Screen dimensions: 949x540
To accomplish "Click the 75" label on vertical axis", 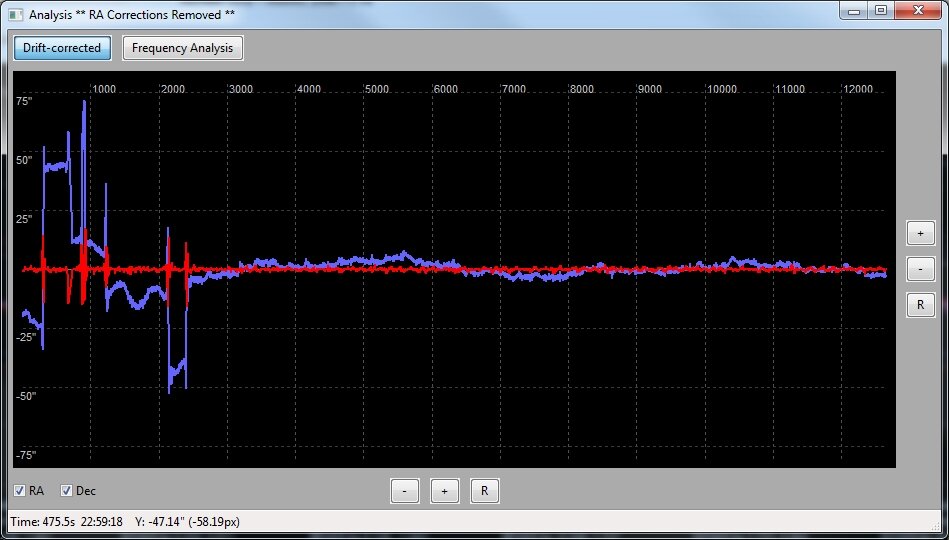I will tap(25, 101).
